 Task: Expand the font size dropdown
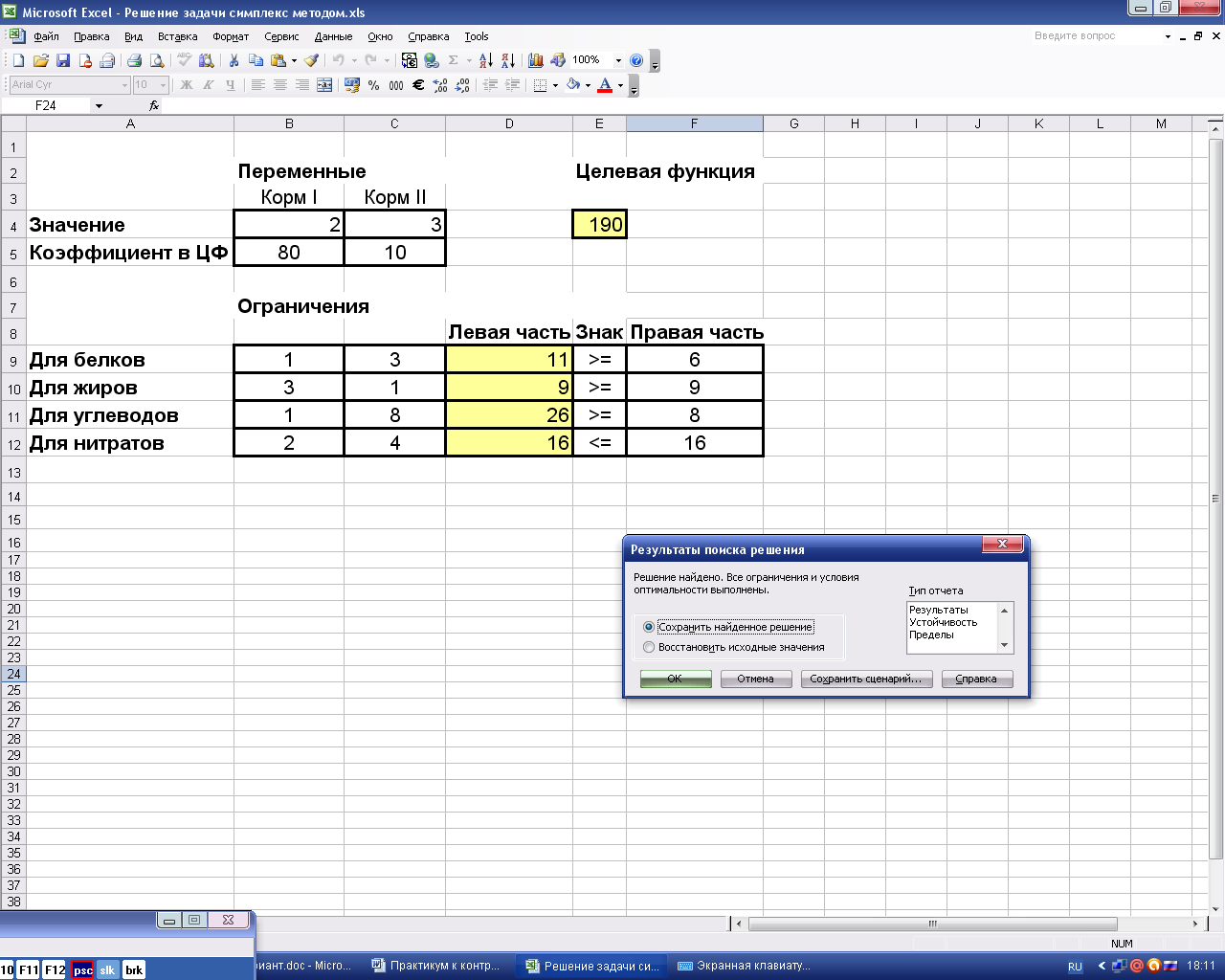(163, 85)
